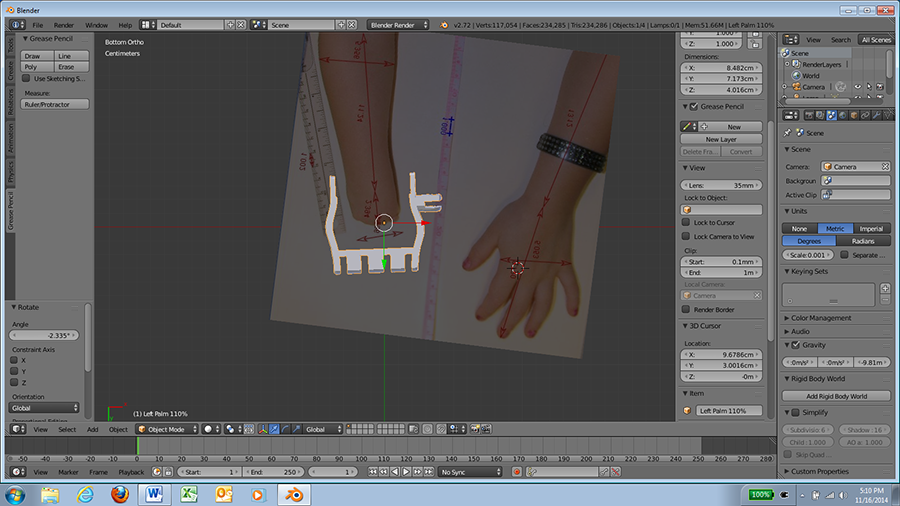Viewport: 900px width, 506px height.
Task: Jump to the last frame in playback controls
Action: click(429, 472)
